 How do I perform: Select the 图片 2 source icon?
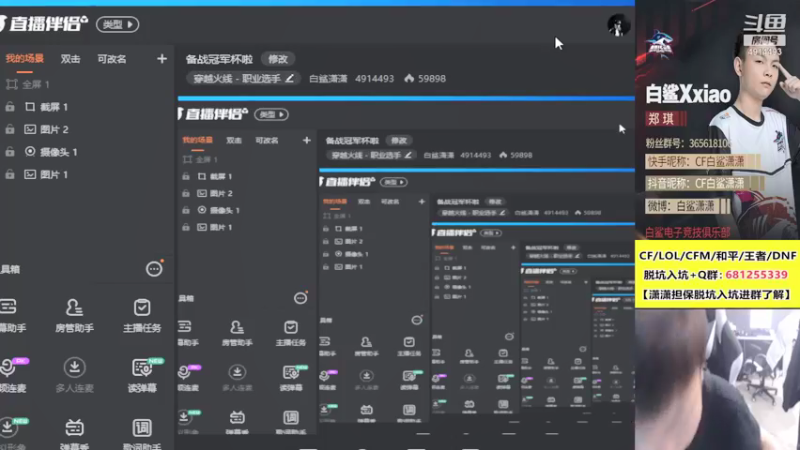(x=30, y=130)
